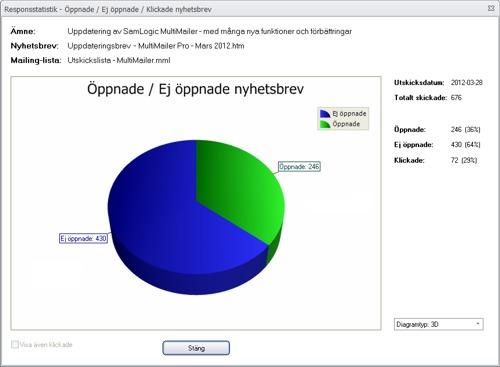Click the Utskicksdatum label
Image resolution: width=500 pixels, height=367 pixels.
coord(419,83)
